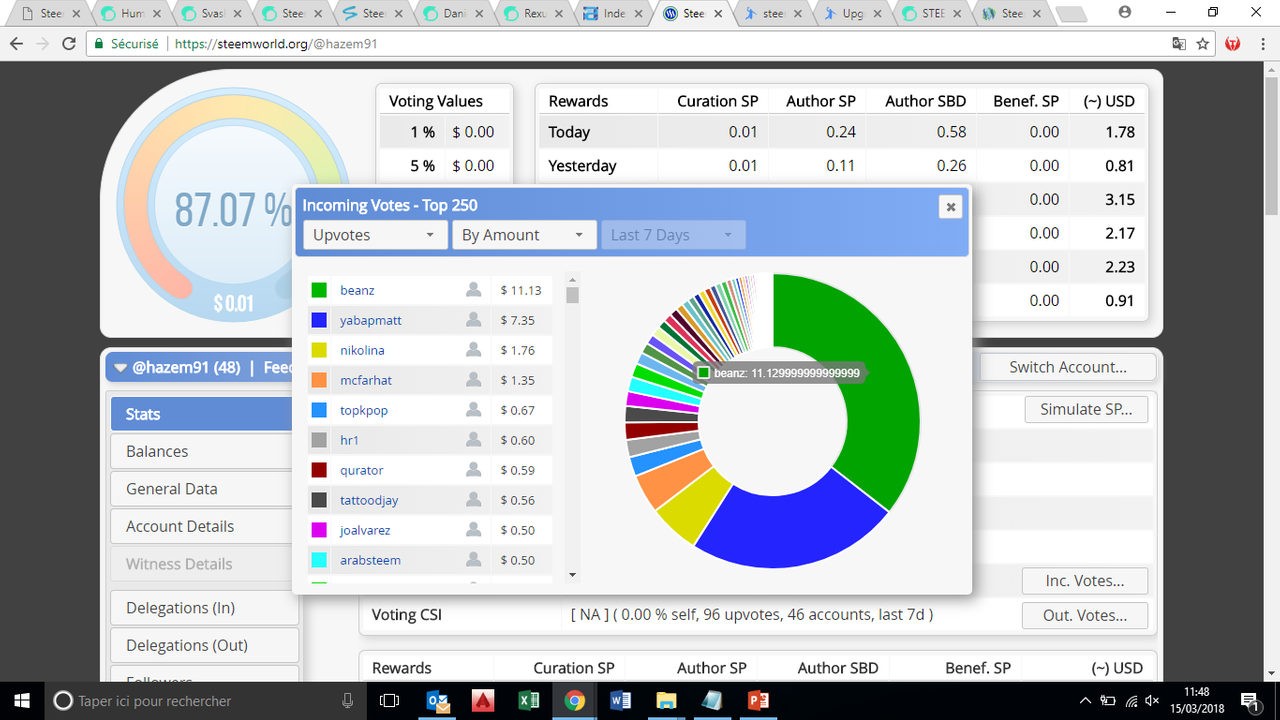Click the vote list scrollbar thumb

pos(572,295)
